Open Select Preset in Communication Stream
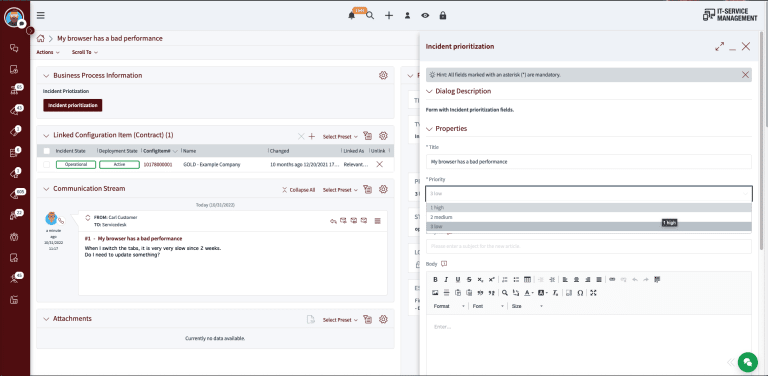The height and width of the screenshot is (376, 768). 340,189
